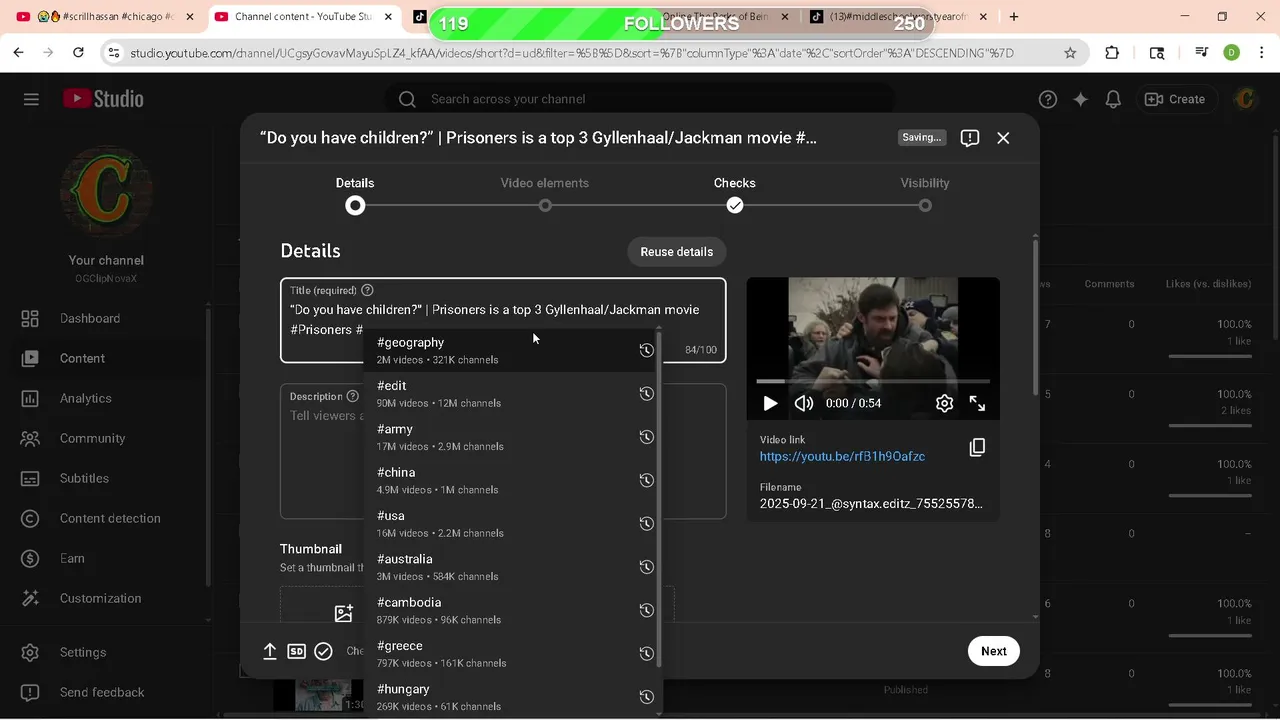This screenshot has width=1280, height=720.
Task: Click the Saving status indicator
Action: click(x=922, y=138)
